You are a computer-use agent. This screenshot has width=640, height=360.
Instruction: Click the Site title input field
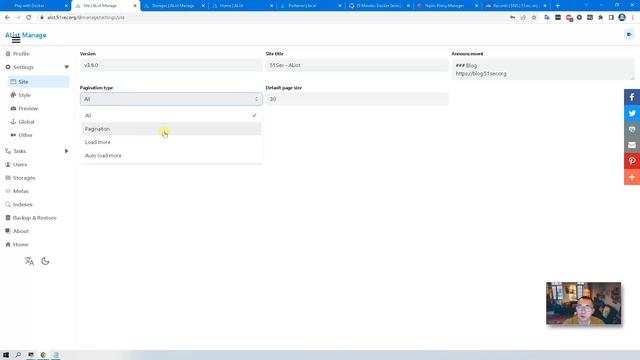(x=357, y=65)
